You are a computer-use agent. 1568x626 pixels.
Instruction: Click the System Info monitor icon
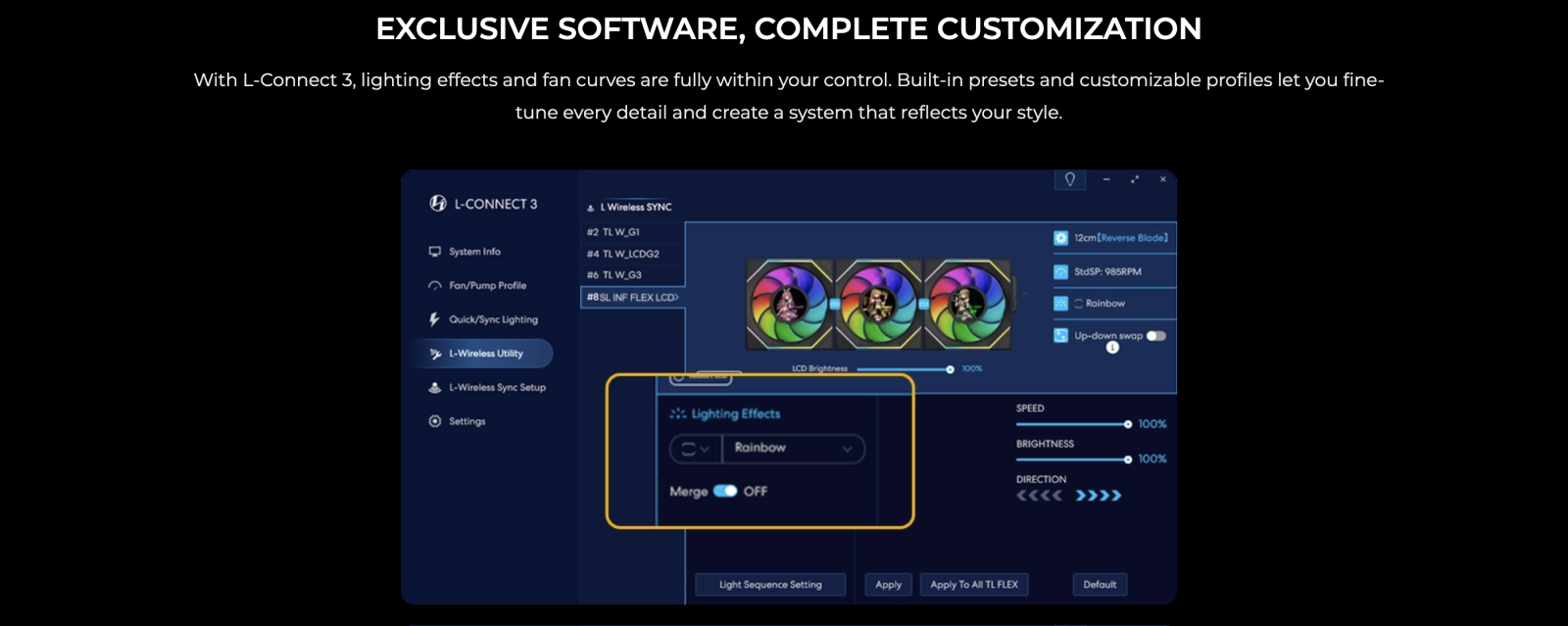(434, 252)
